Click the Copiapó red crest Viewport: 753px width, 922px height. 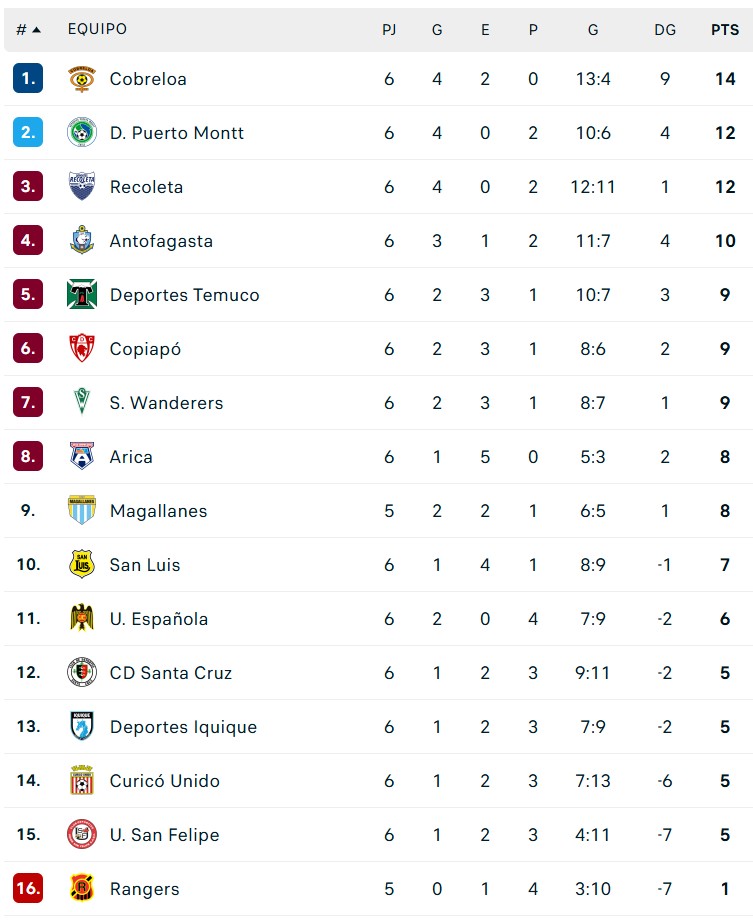80,348
